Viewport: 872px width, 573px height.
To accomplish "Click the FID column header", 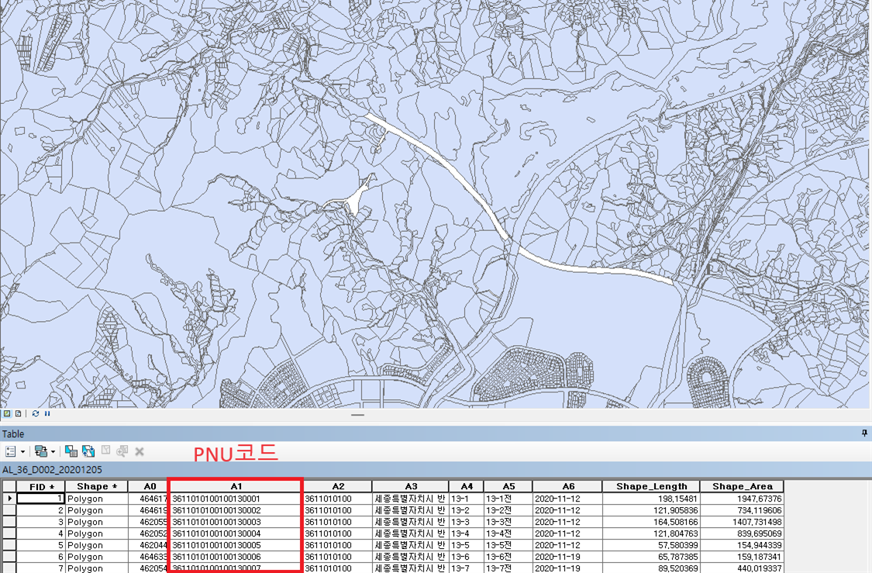I will click(x=41, y=486).
